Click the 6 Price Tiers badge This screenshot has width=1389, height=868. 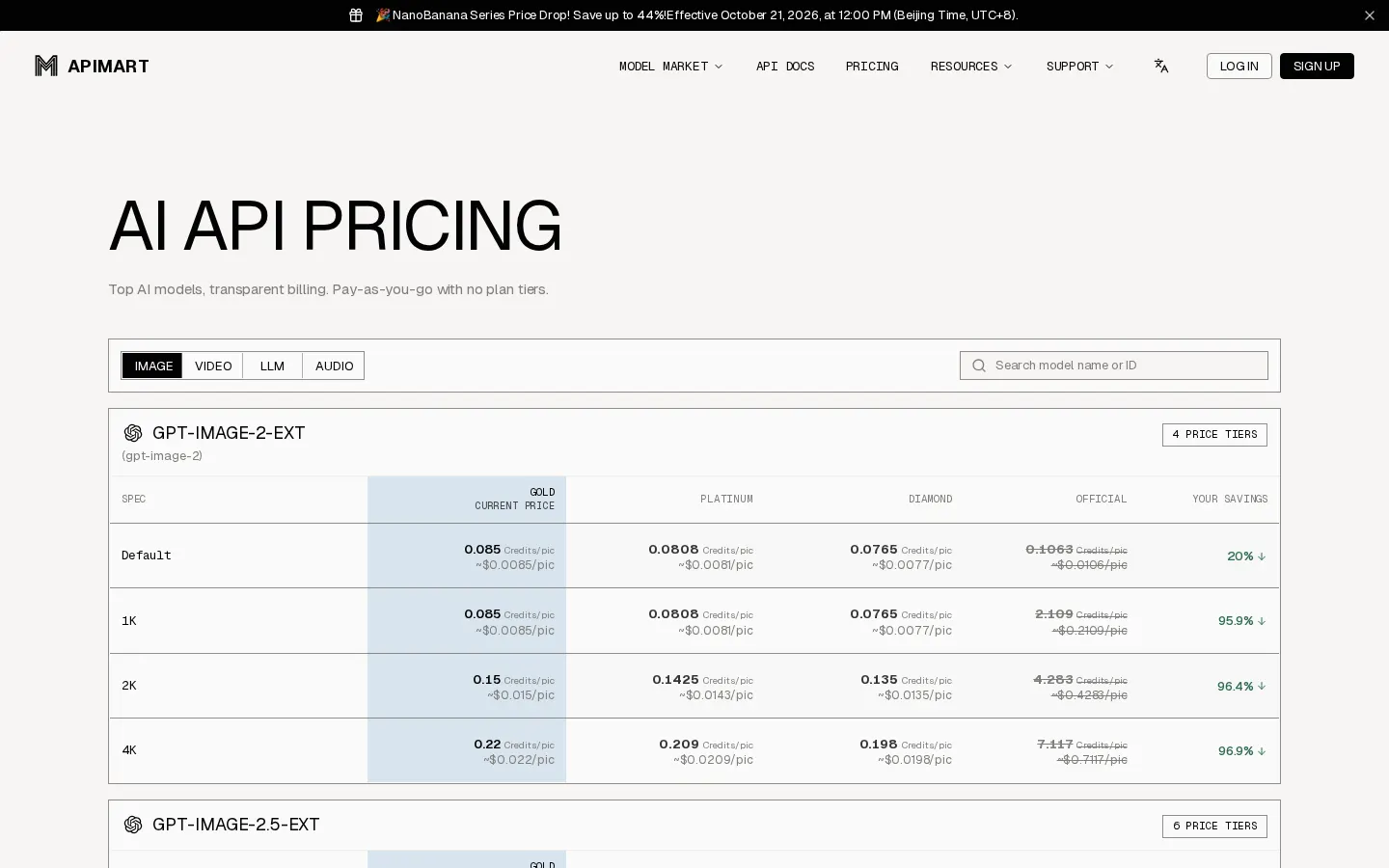1214,827
